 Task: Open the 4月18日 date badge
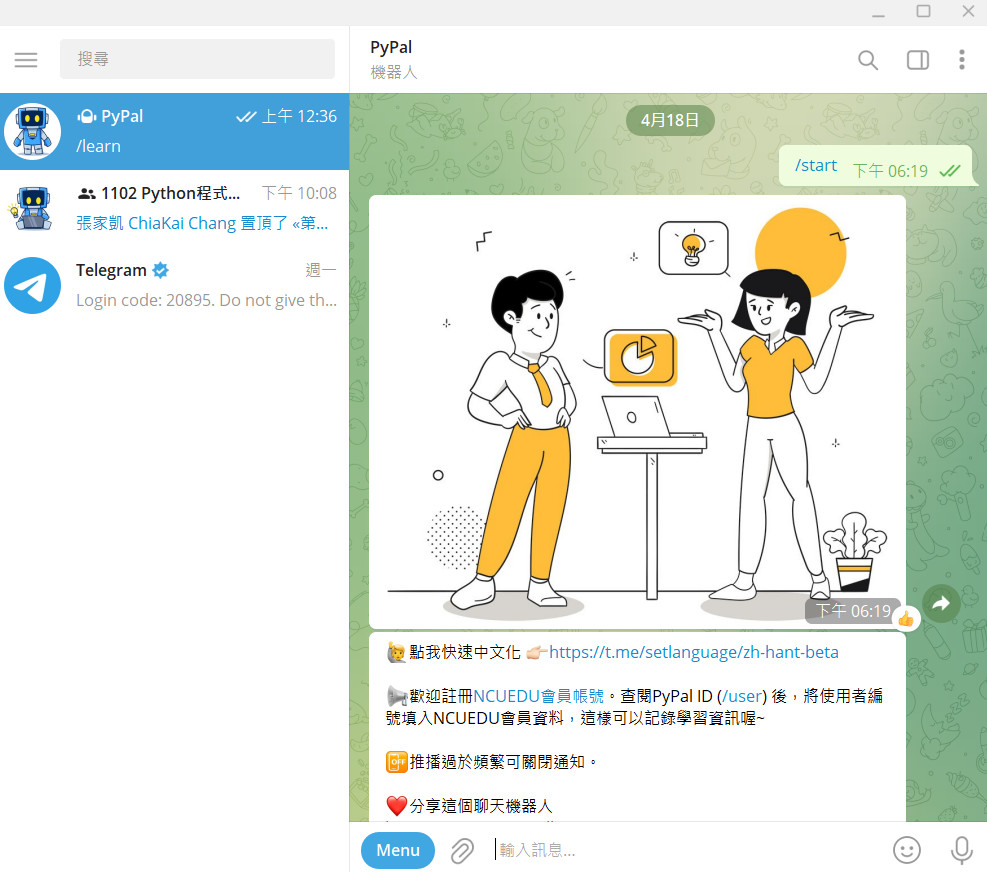tap(669, 120)
